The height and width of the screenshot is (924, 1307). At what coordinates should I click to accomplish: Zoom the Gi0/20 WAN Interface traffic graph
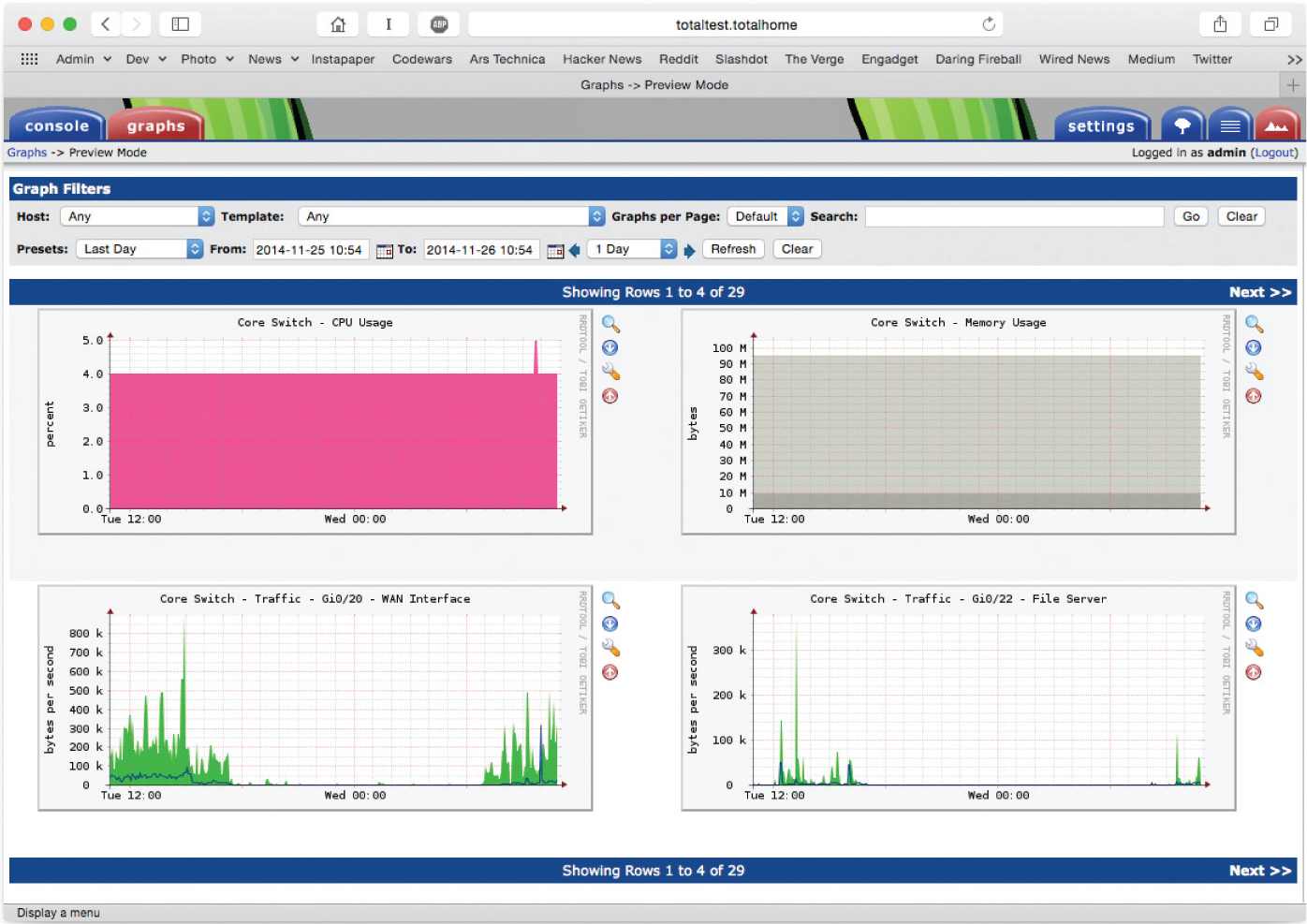click(x=610, y=600)
